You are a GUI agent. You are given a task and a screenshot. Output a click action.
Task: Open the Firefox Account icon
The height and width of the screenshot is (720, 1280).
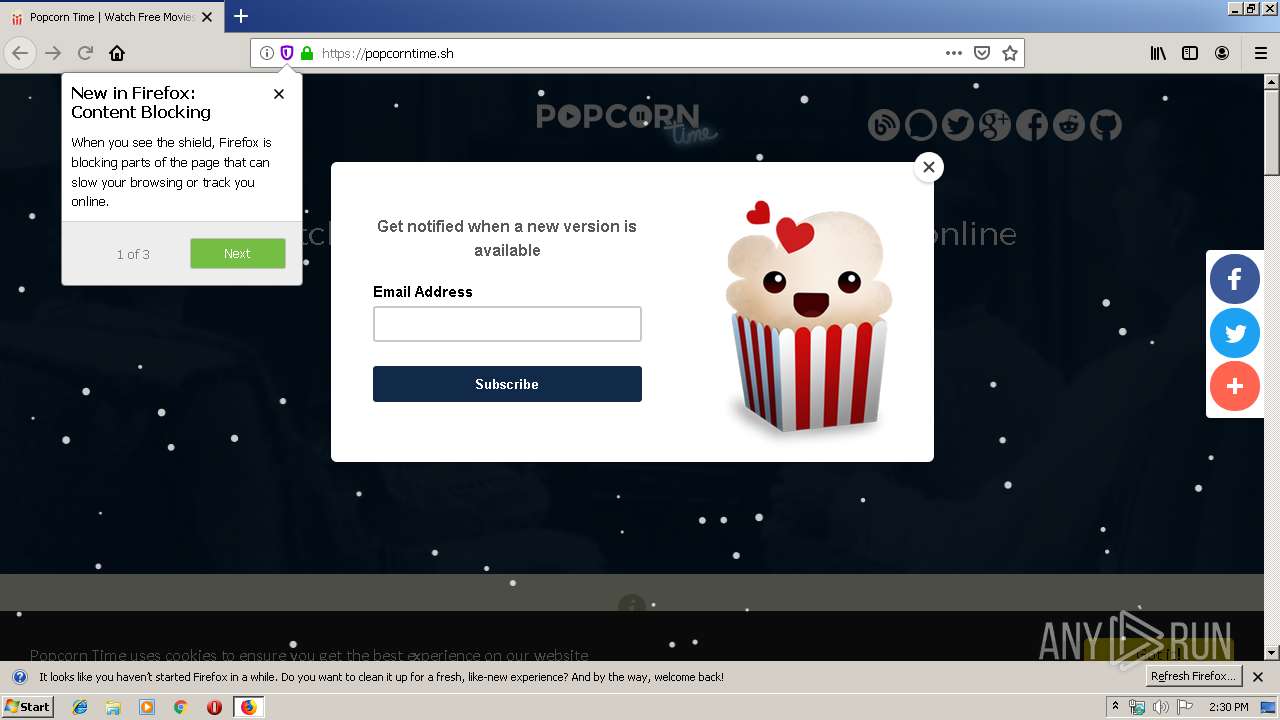[x=1222, y=53]
